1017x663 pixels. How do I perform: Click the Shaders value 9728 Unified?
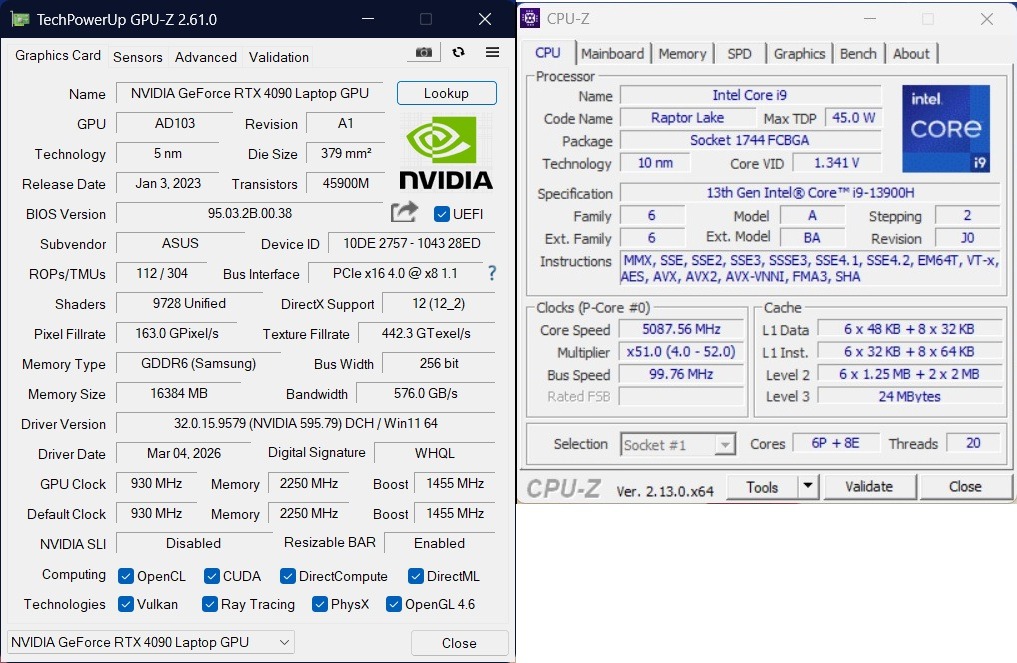tap(189, 303)
